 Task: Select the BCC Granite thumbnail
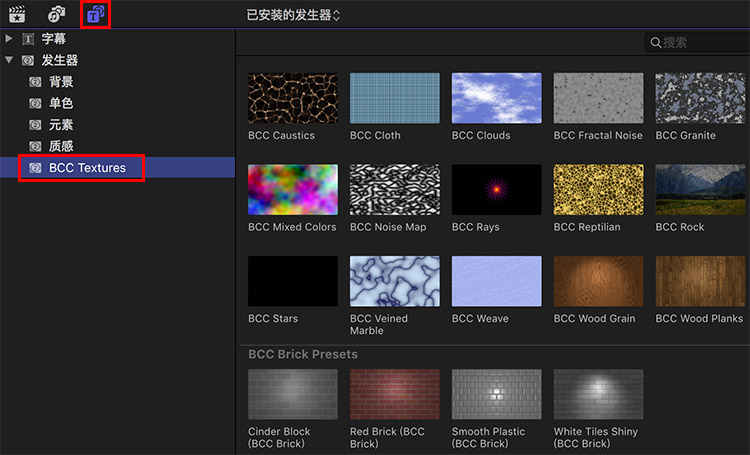point(700,98)
